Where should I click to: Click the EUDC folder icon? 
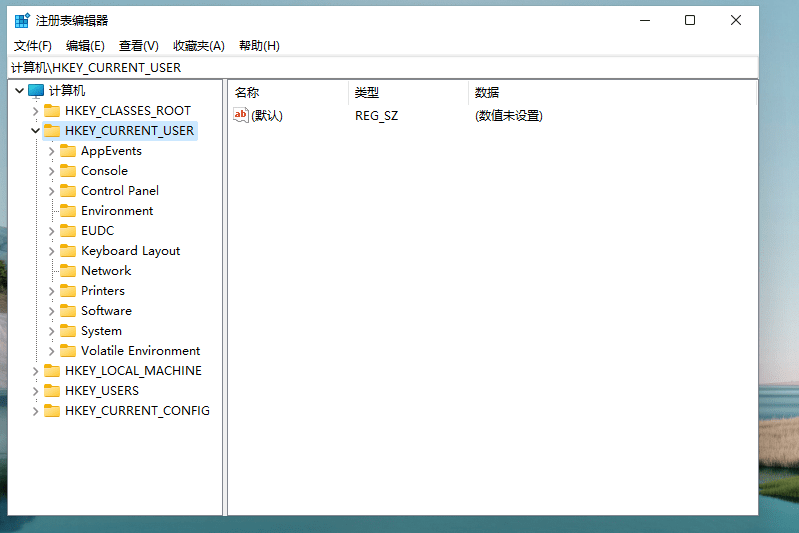[68, 231]
